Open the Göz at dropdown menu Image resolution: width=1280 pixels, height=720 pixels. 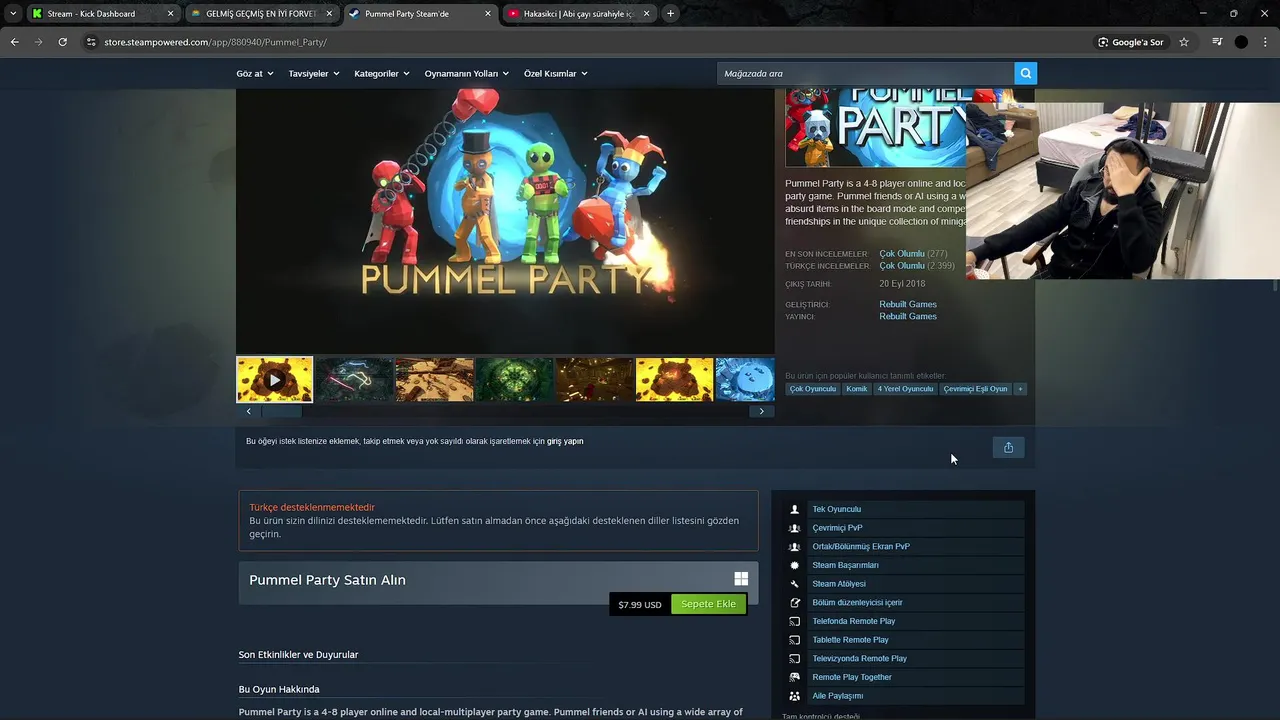pos(254,73)
